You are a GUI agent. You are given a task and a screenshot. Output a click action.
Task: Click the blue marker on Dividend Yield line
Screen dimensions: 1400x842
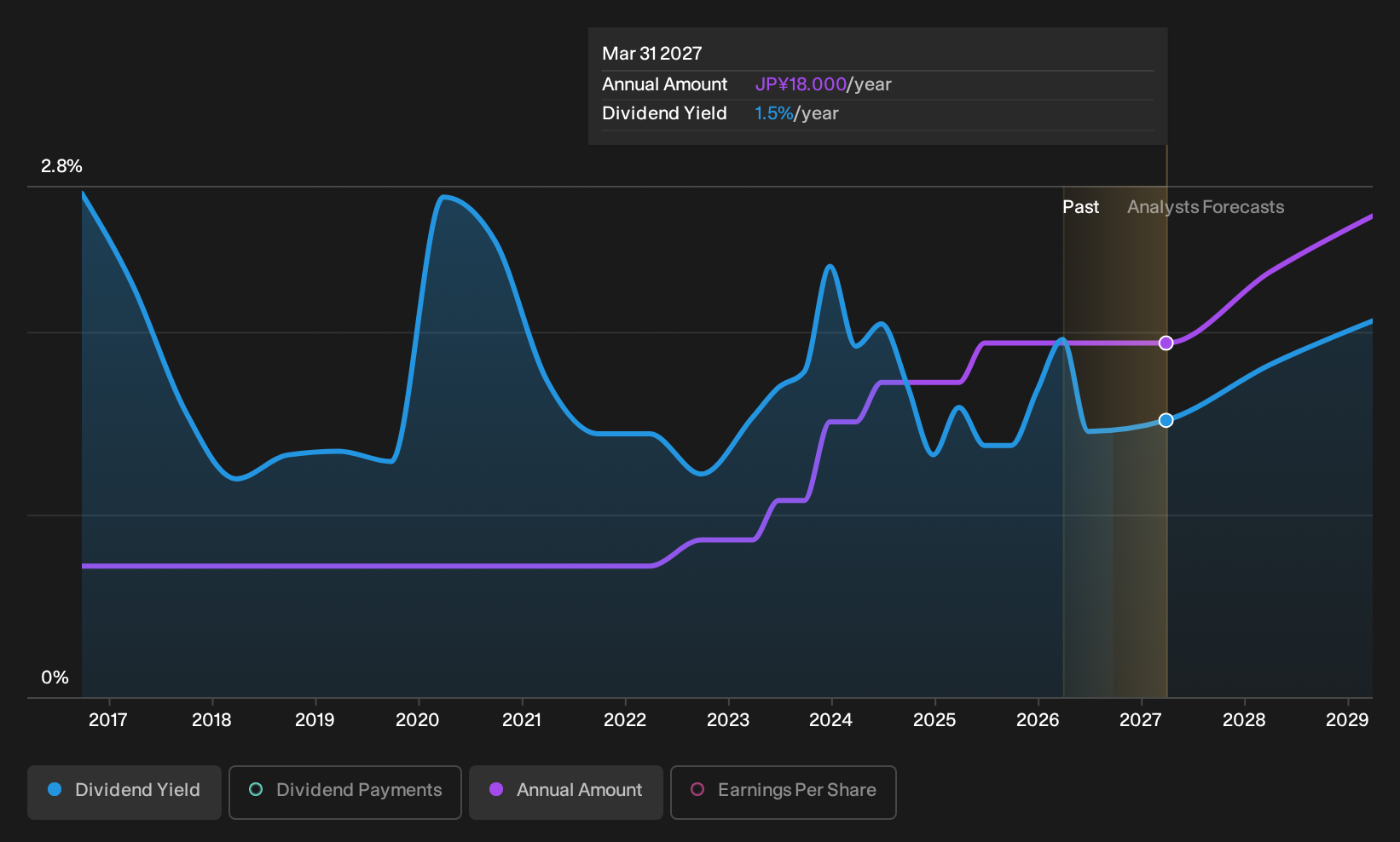(1166, 420)
